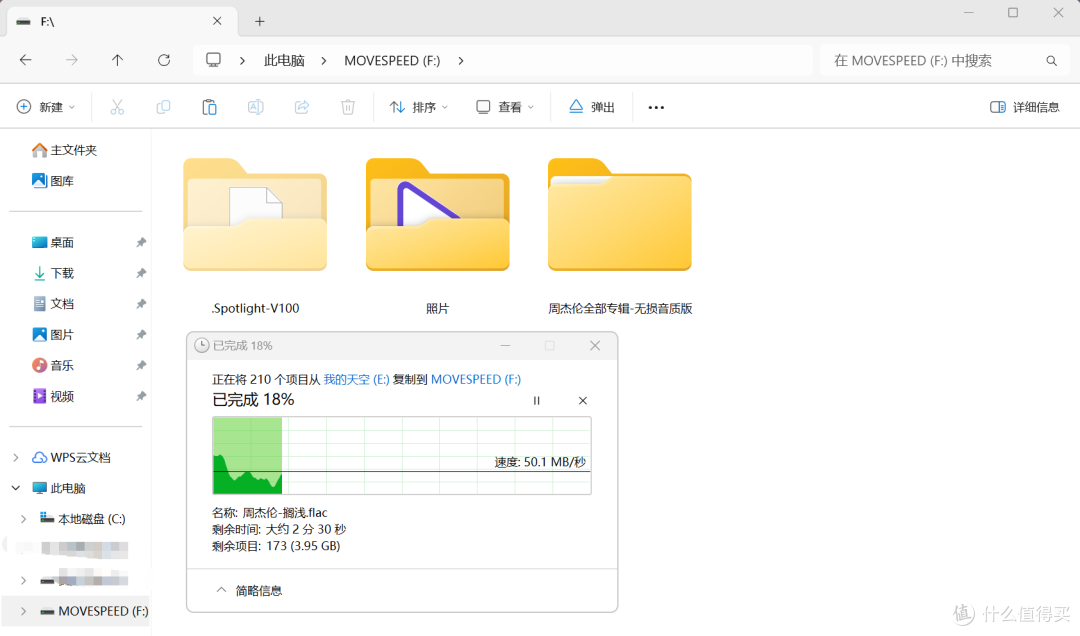
Task: Toggle the 详细信息 details pane
Action: click(x=1025, y=107)
